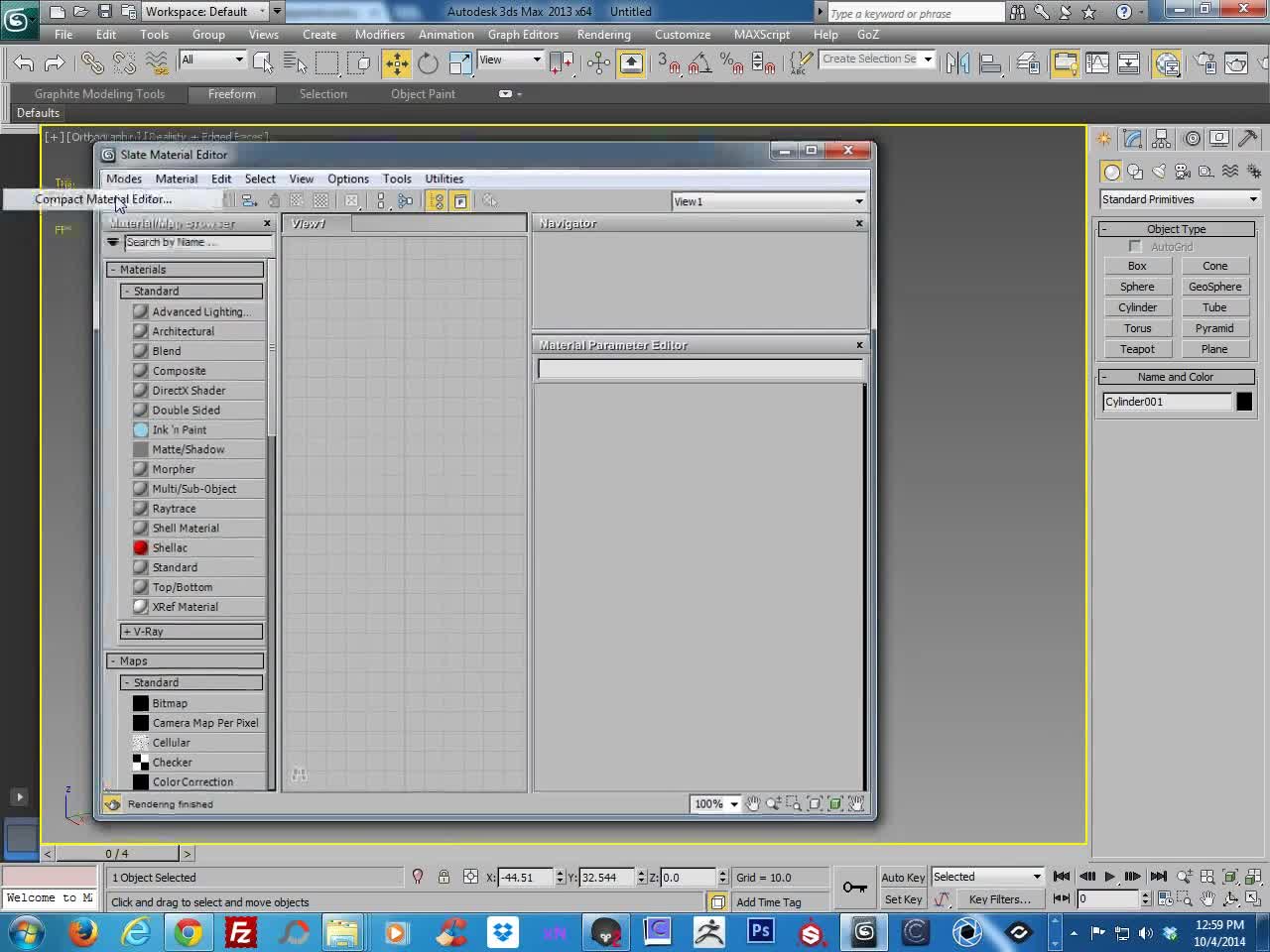
Task: Open the Modify panel tab
Action: pos(1132,139)
